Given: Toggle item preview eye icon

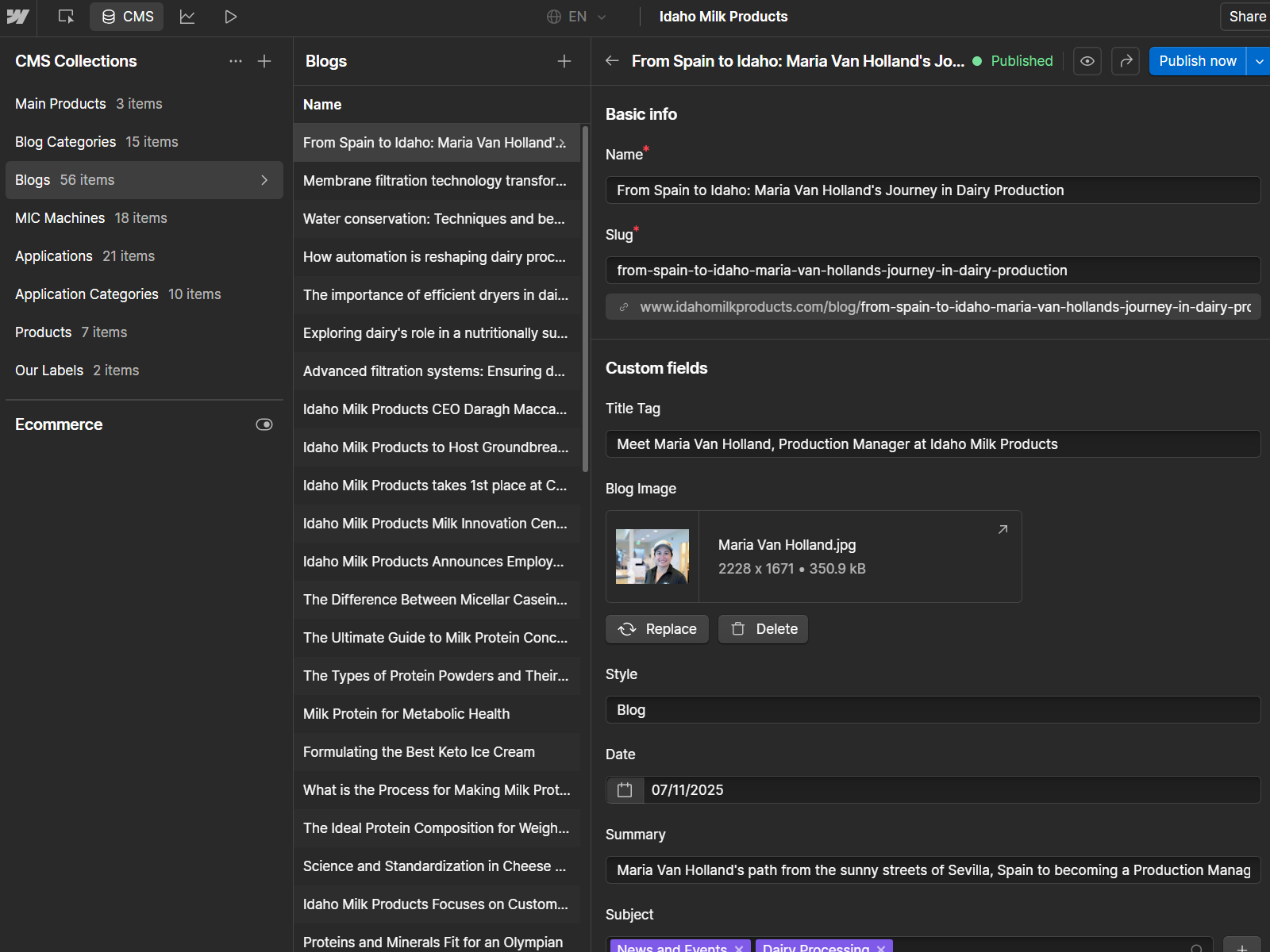Looking at the screenshot, I should [x=1087, y=61].
